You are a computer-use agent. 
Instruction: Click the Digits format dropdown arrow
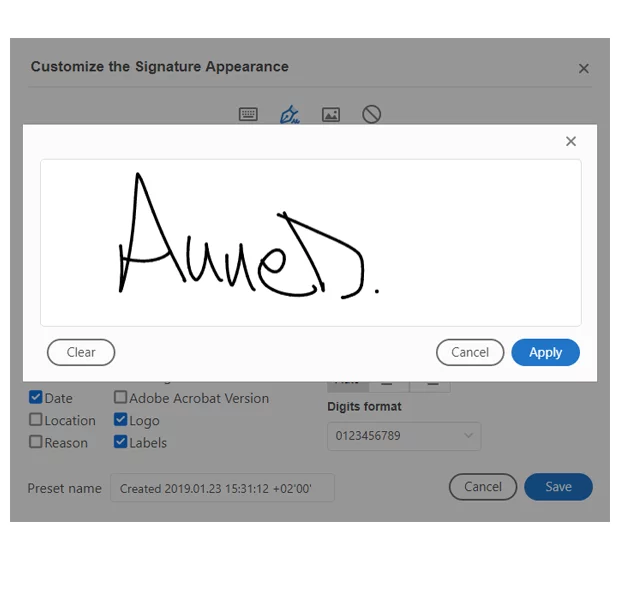pos(469,436)
